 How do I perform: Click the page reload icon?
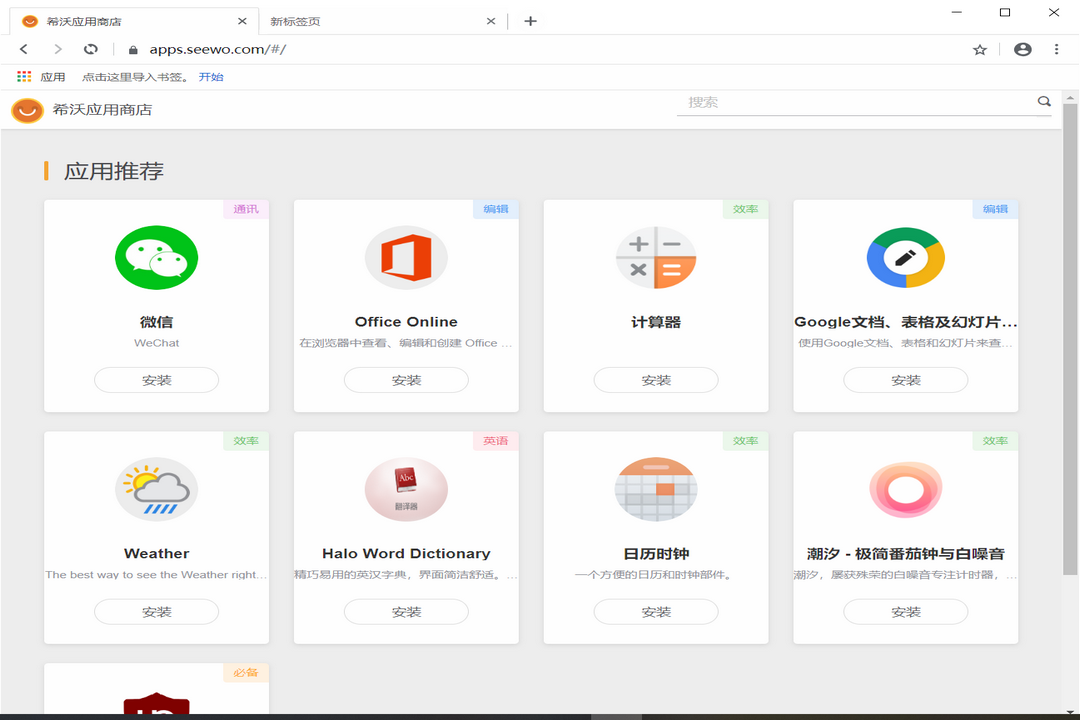click(x=90, y=48)
